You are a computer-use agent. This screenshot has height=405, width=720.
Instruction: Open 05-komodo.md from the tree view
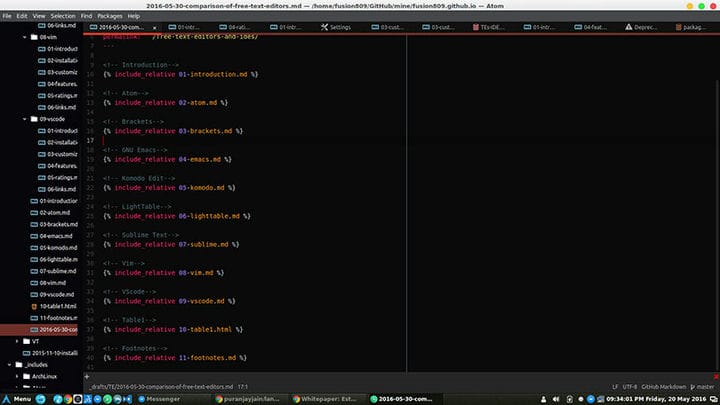click(x=58, y=248)
